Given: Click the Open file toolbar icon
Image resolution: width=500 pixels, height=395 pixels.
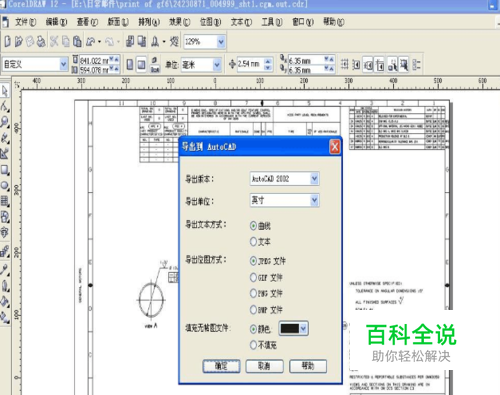Looking at the screenshot, I should (19, 42).
